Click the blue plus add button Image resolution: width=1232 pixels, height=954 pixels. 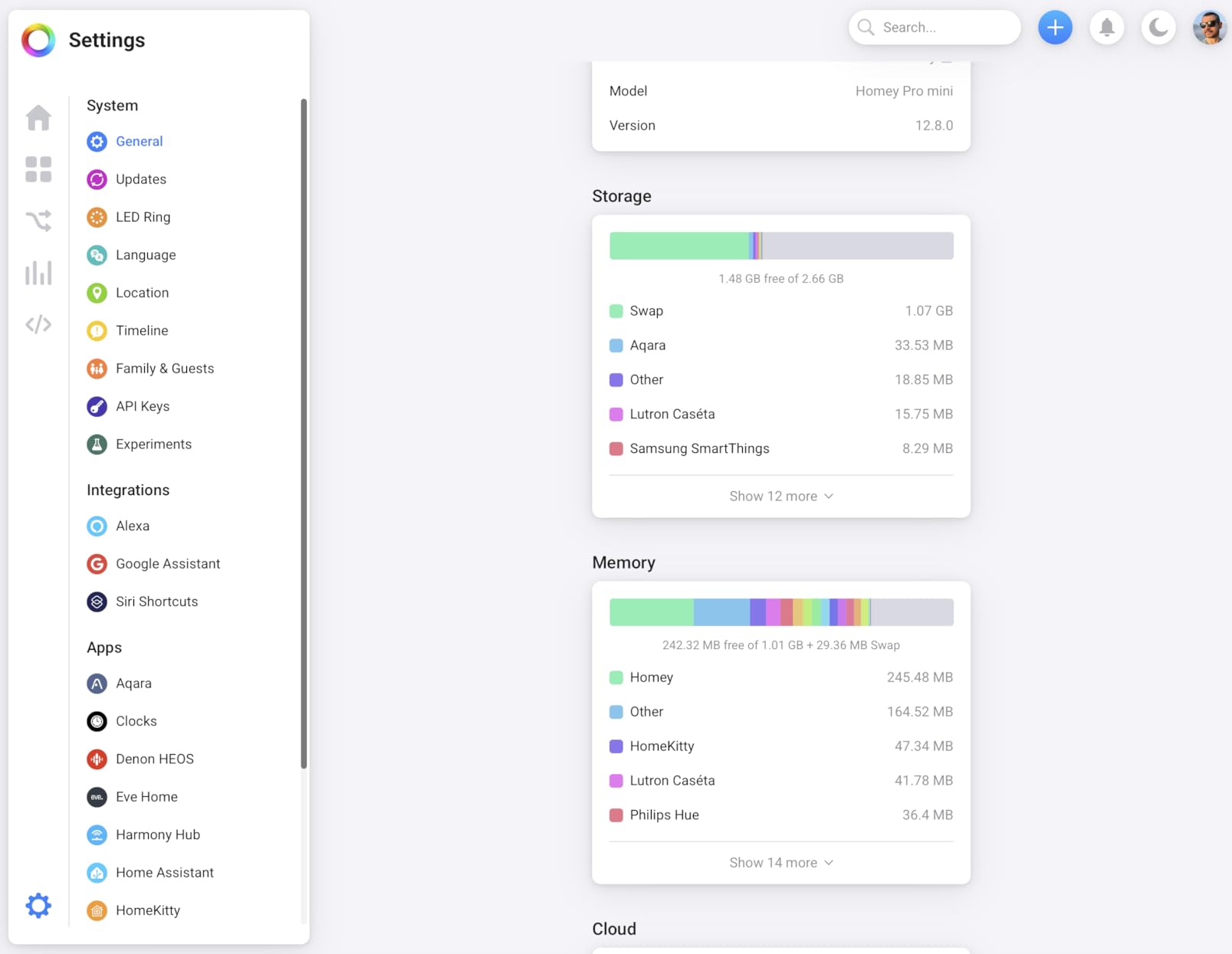click(1056, 28)
